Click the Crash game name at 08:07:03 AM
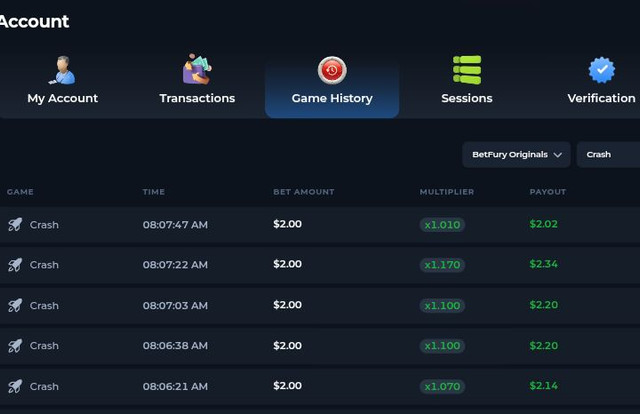 click(x=44, y=305)
